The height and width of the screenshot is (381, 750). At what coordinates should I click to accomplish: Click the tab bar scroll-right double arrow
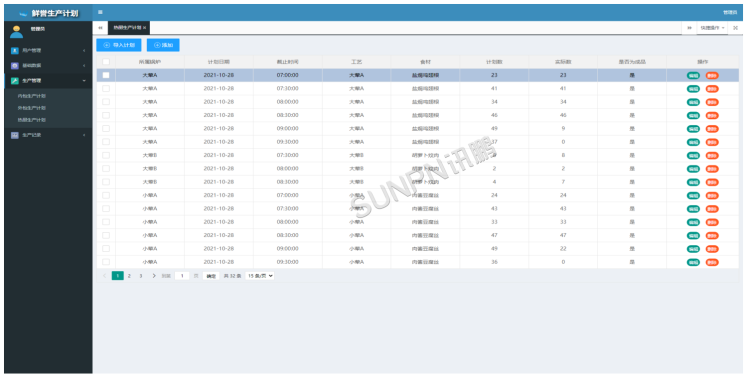click(689, 28)
